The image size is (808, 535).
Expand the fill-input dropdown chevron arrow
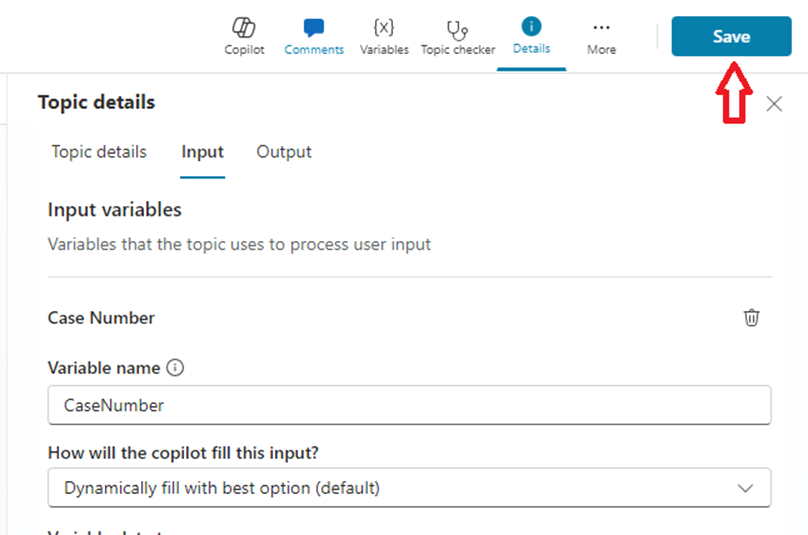tap(745, 488)
